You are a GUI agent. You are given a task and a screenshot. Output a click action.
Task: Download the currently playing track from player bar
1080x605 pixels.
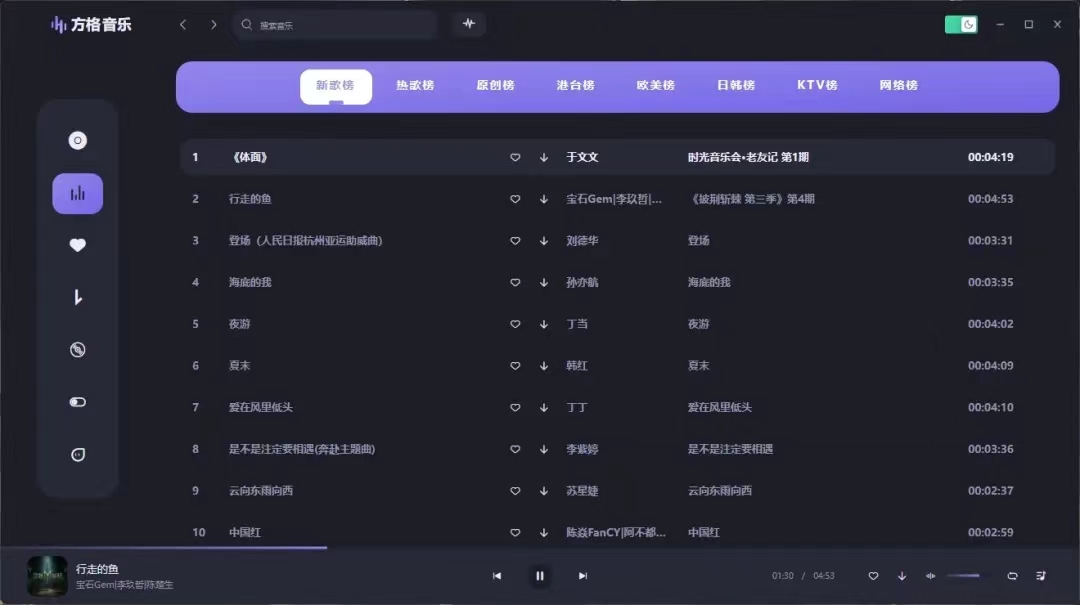(x=902, y=576)
